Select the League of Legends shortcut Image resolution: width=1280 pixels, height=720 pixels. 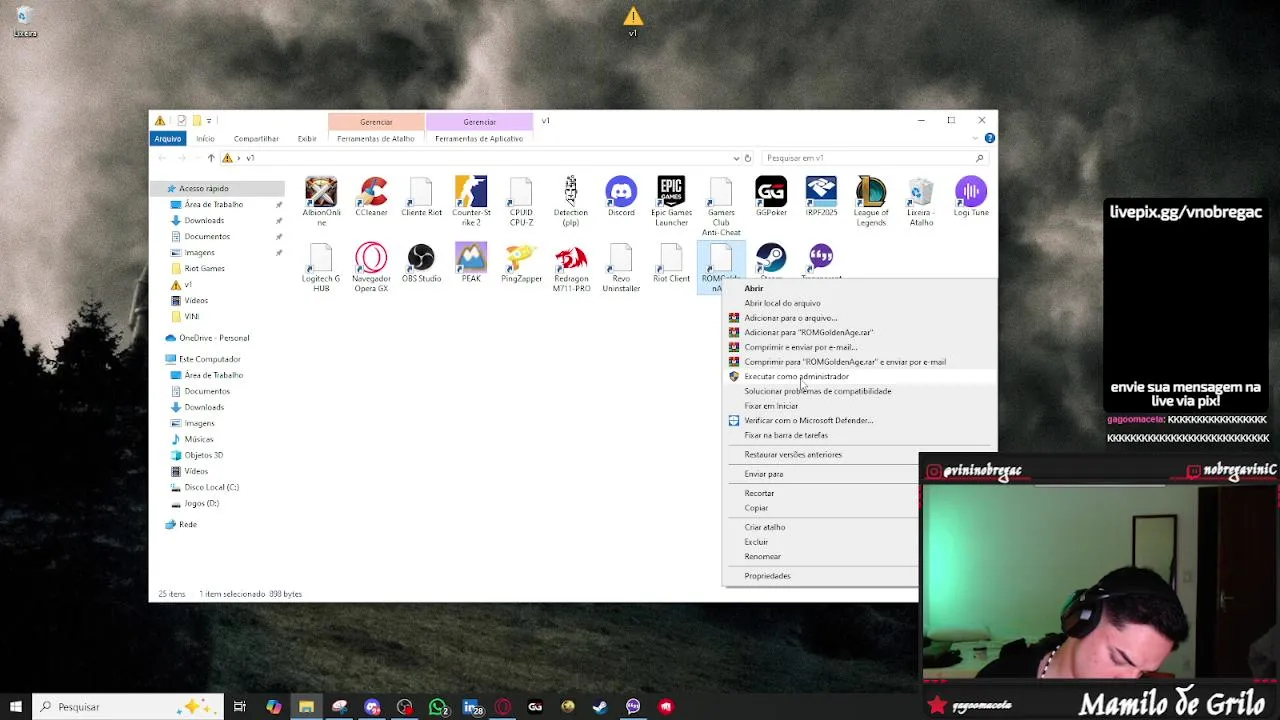coord(871,201)
